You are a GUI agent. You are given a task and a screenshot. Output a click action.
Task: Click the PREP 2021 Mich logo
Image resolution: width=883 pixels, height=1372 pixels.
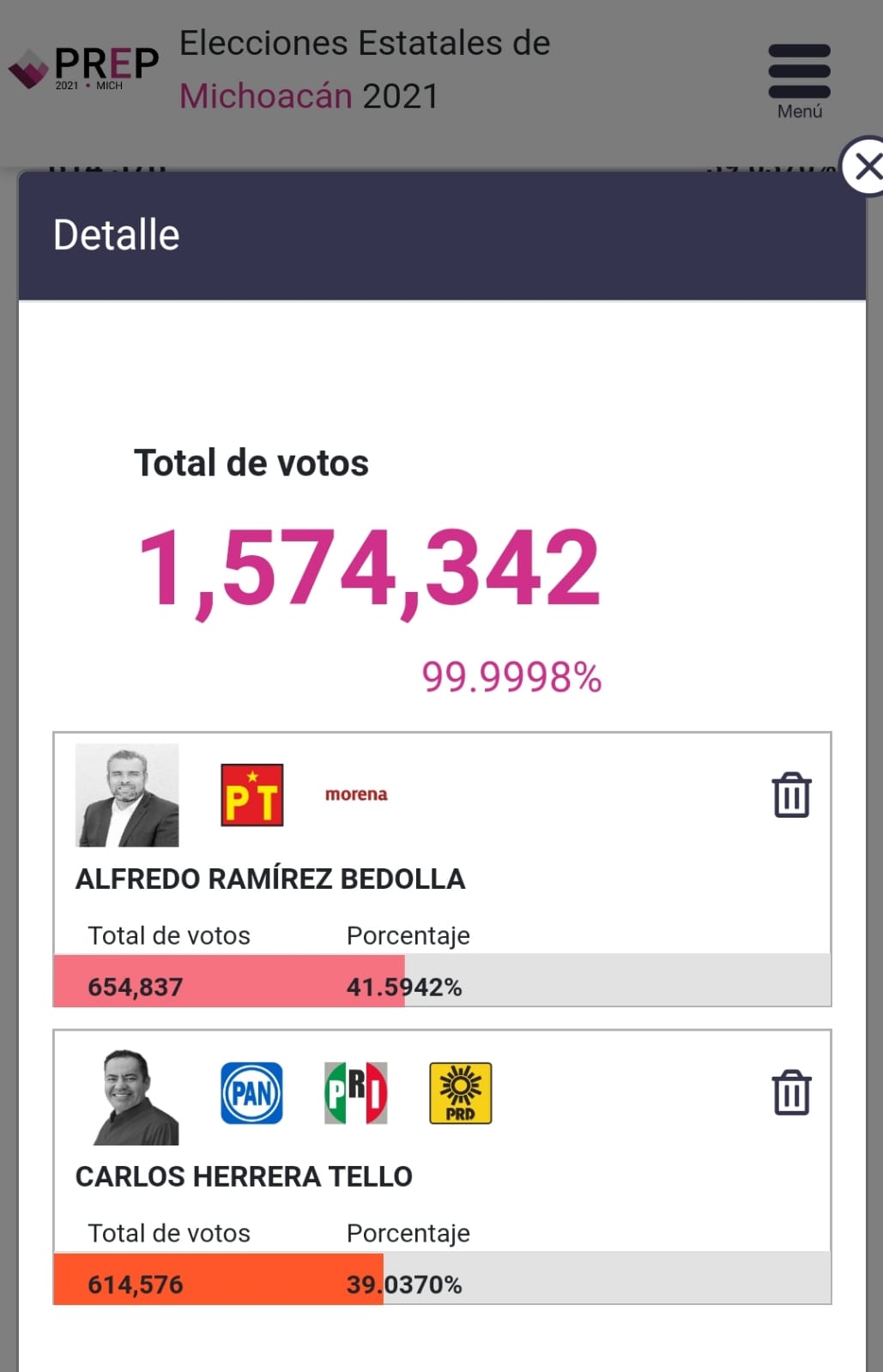[x=86, y=67]
